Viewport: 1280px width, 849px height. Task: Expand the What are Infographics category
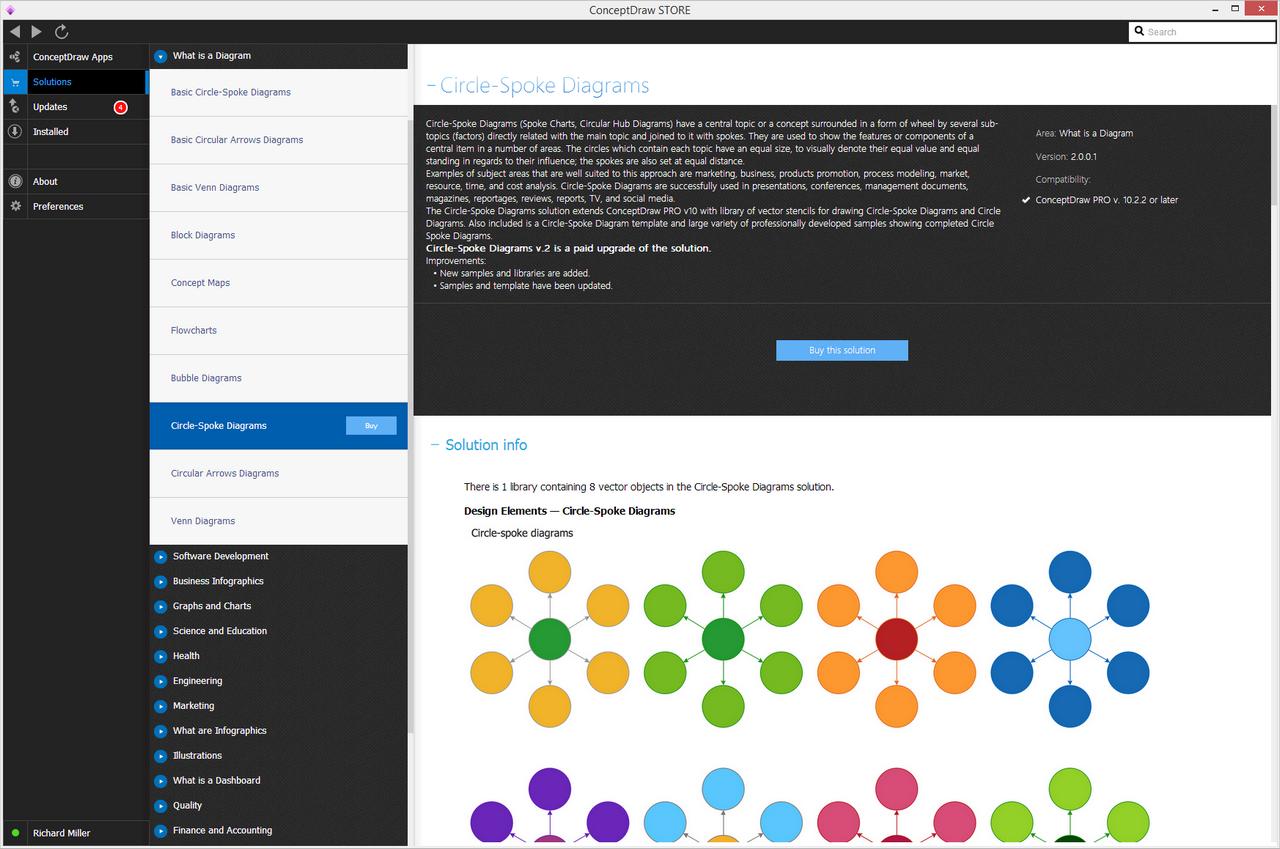coord(161,731)
